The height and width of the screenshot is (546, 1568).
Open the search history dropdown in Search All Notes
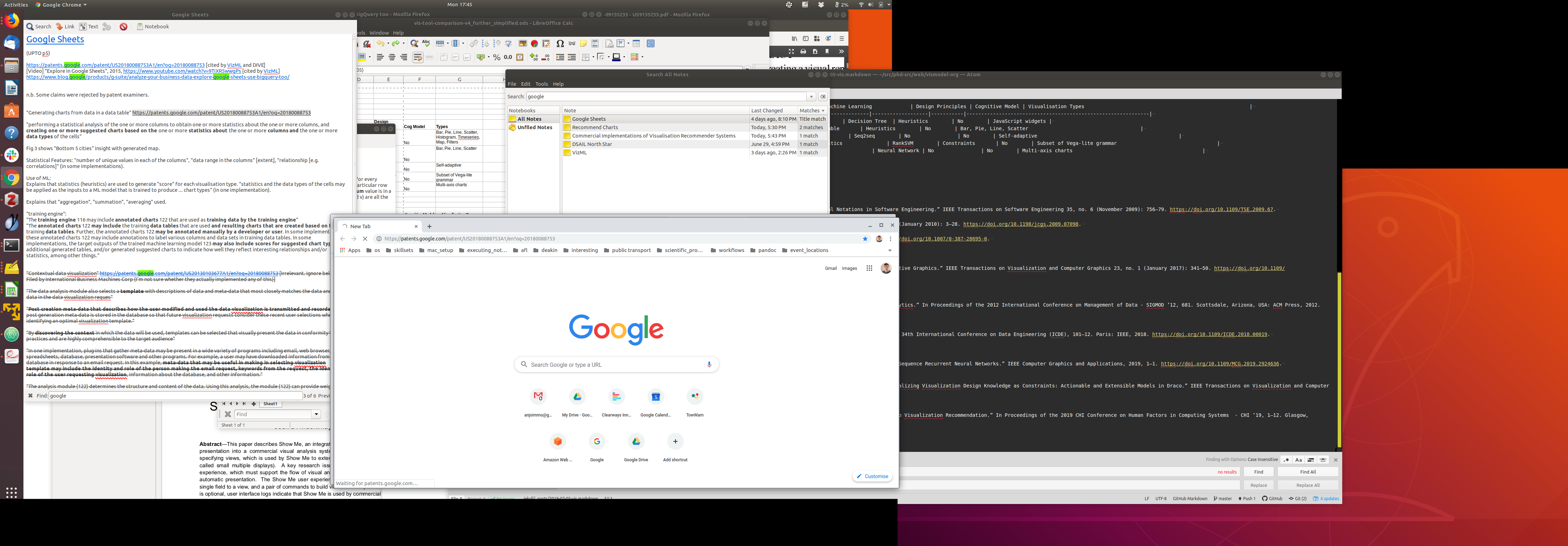pyautogui.click(x=811, y=97)
